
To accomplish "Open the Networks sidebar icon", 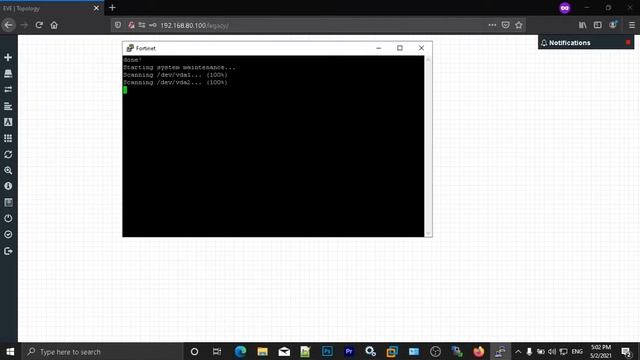I will click(x=8, y=90).
